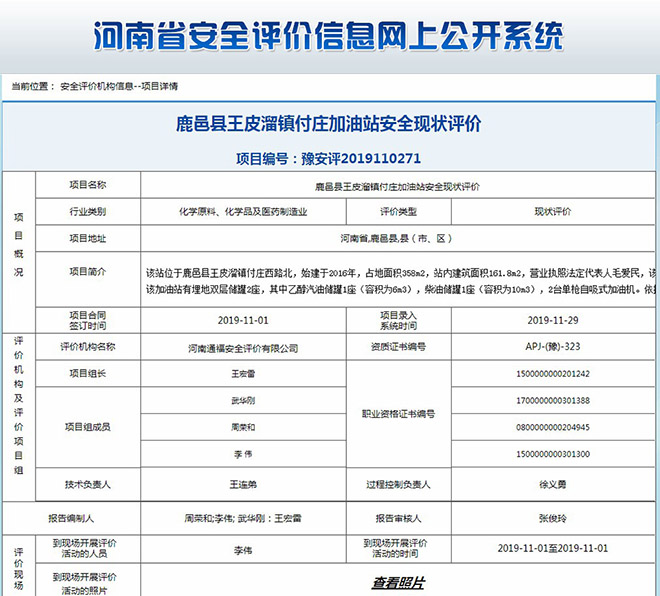The height and width of the screenshot is (596, 660).
Task: Select entry date 2019-11-29
Action: click(553, 320)
